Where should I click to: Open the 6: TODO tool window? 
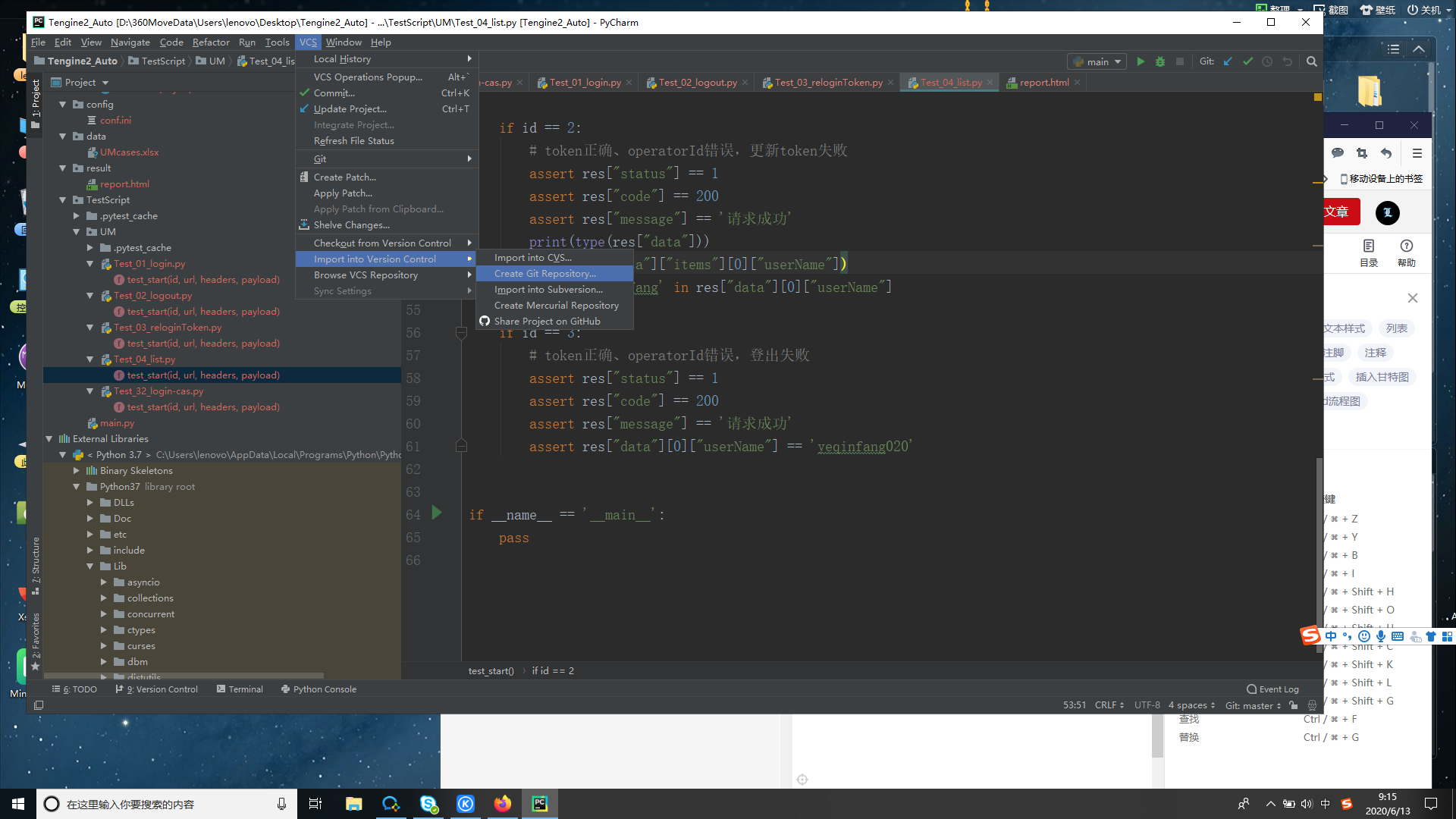point(74,689)
